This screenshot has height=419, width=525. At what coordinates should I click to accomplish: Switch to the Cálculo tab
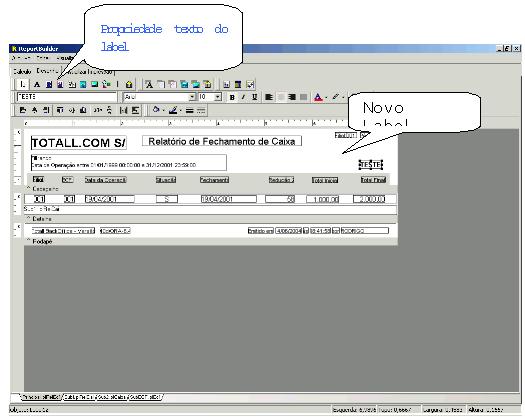[22, 72]
